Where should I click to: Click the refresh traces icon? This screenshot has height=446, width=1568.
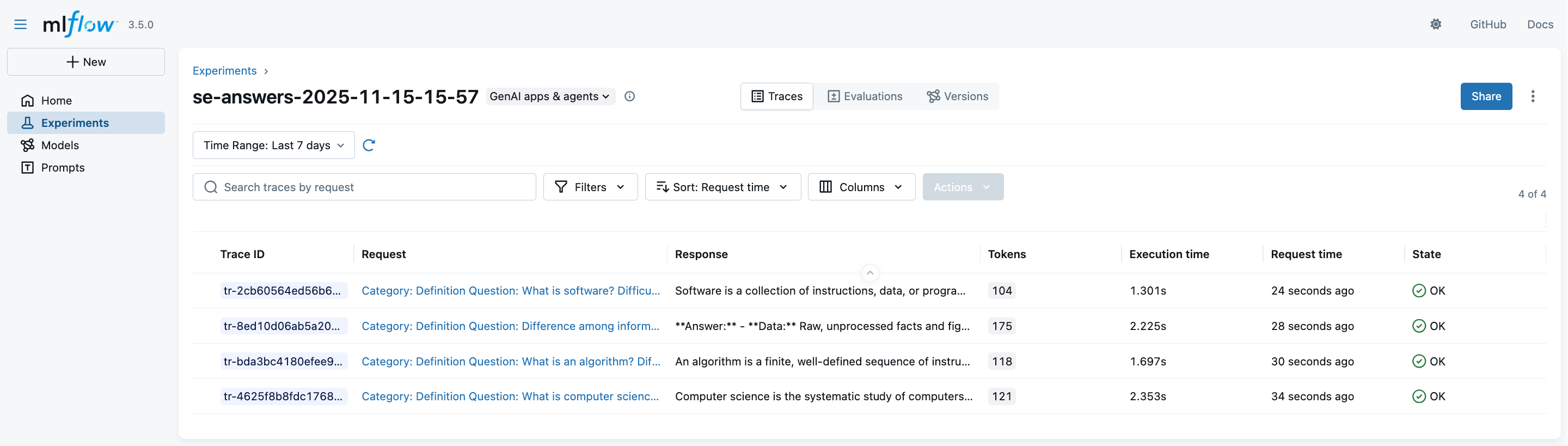pos(369,145)
